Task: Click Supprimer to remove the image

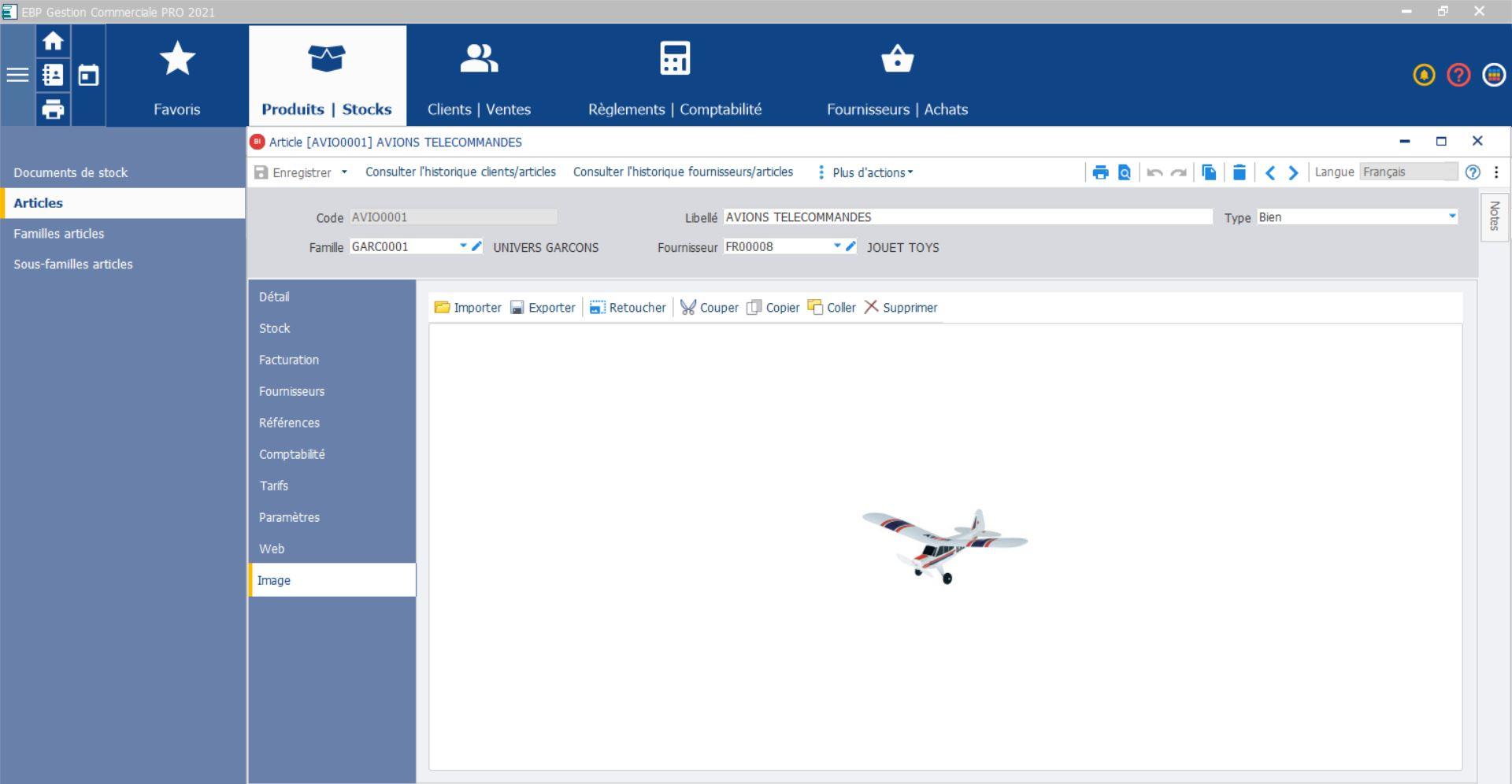Action: click(900, 308)
